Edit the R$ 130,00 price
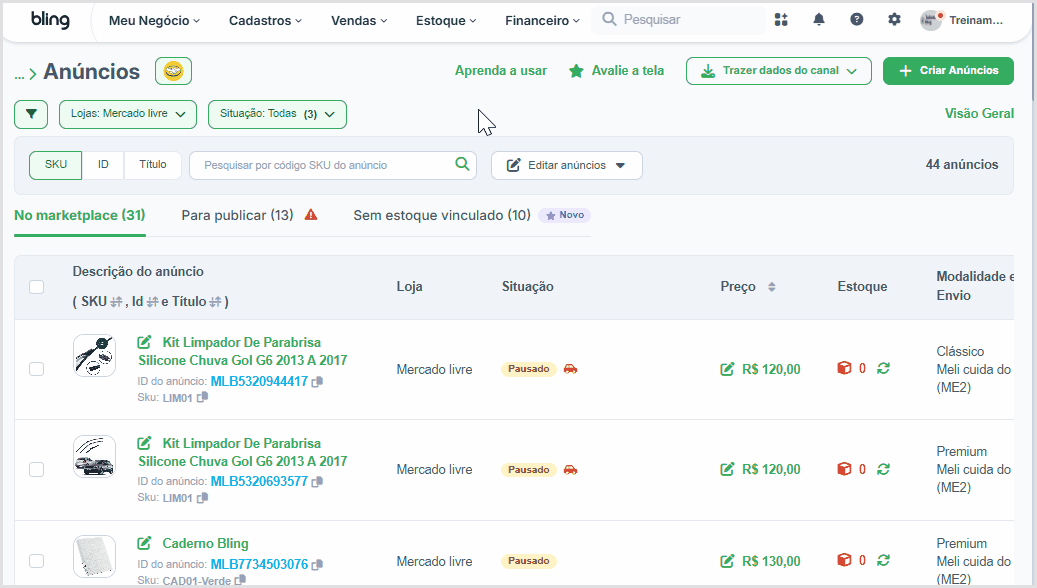This screenshot has width=1037, height=588. tap(727, 561)
